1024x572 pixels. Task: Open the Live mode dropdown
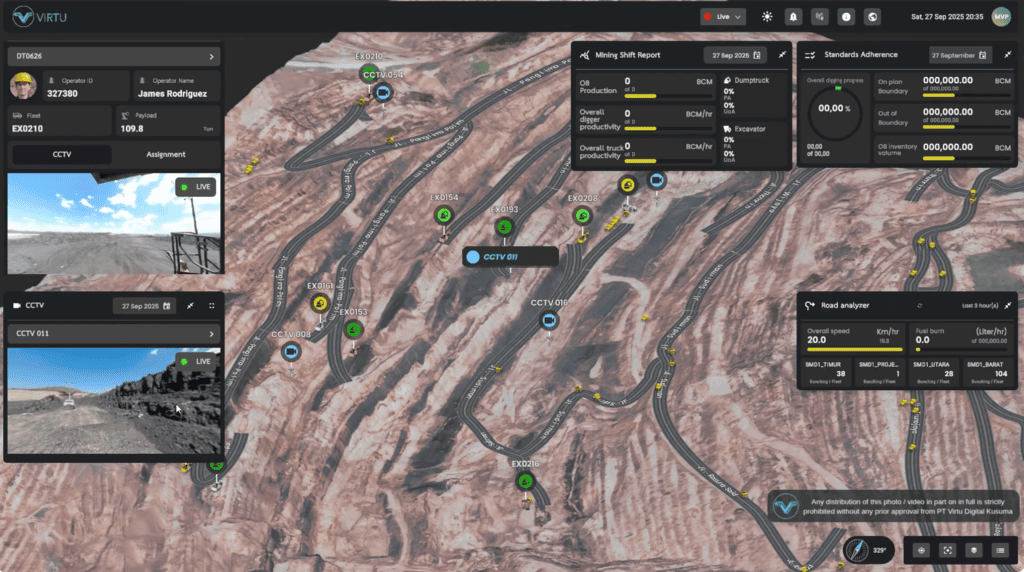tap(723, 16)
